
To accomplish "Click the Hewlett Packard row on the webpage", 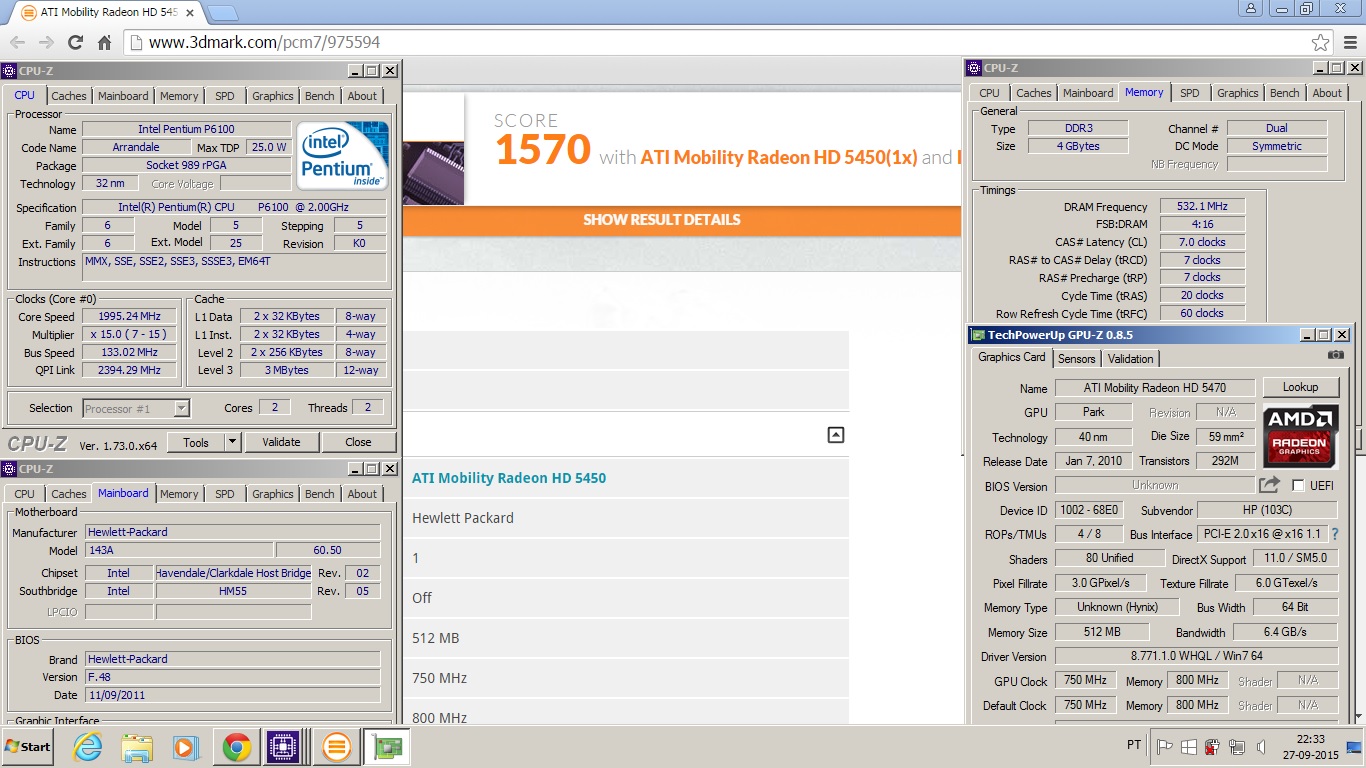I will pyautogui.click(x=626, y=518).
